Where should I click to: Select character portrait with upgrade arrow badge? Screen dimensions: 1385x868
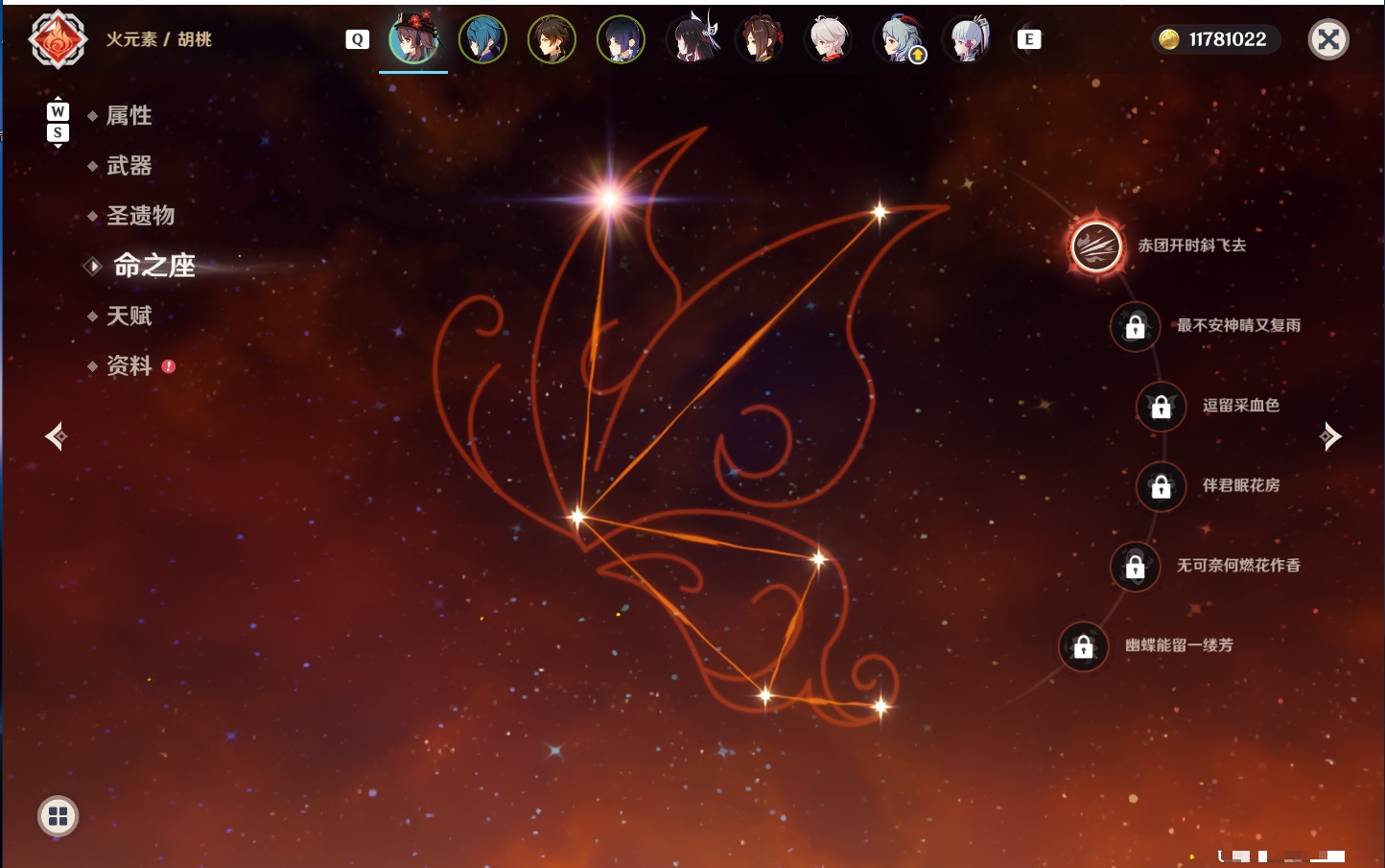[x=899, y=39]
